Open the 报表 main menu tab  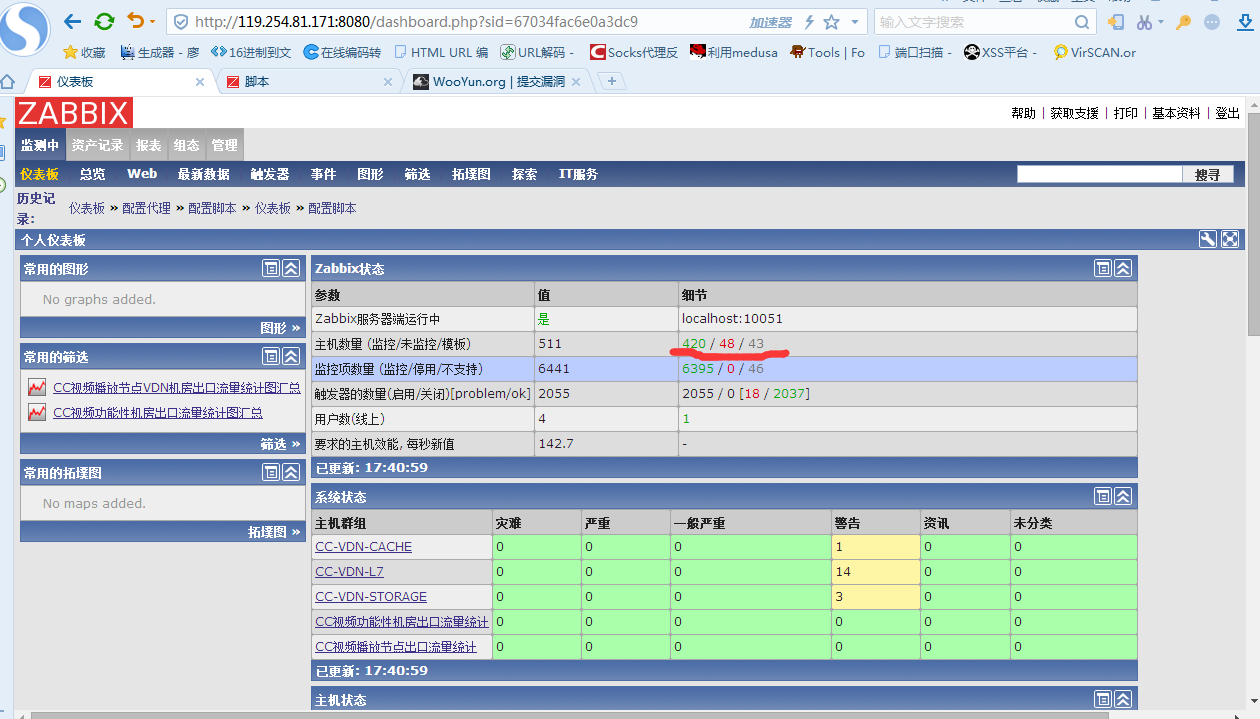(148, 145)
